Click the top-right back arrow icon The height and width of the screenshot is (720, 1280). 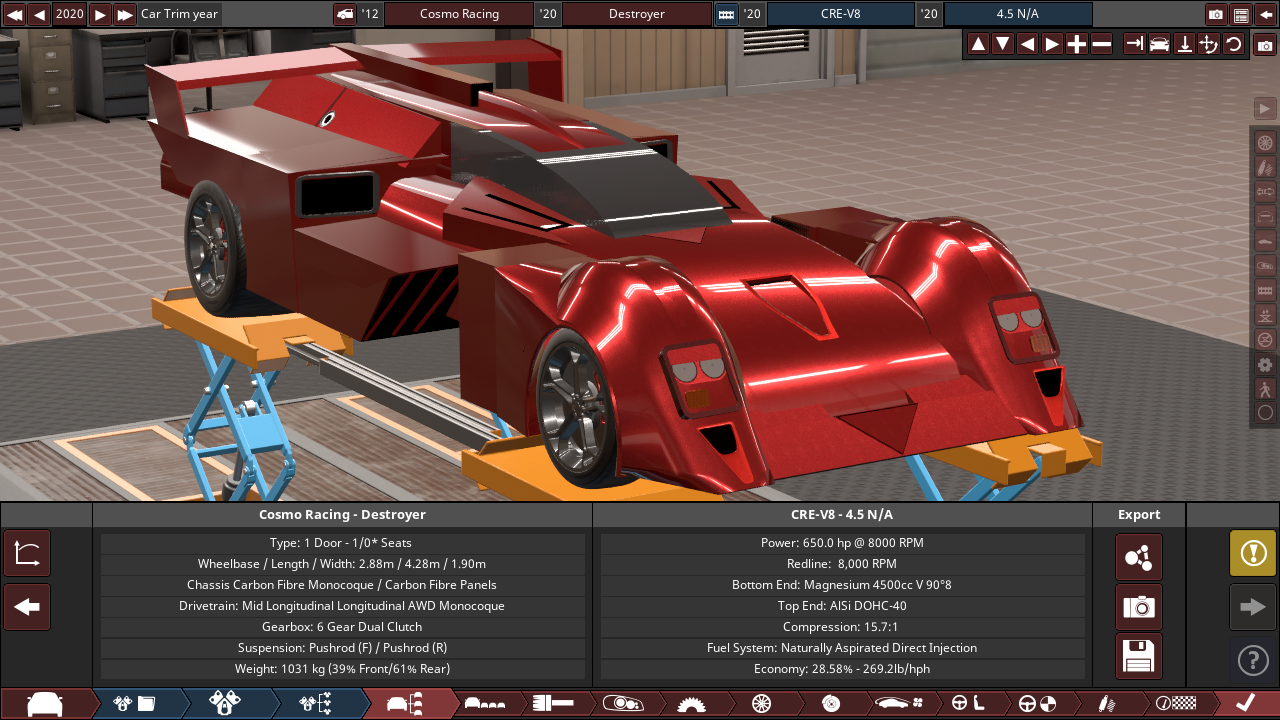pos(1265,14)
